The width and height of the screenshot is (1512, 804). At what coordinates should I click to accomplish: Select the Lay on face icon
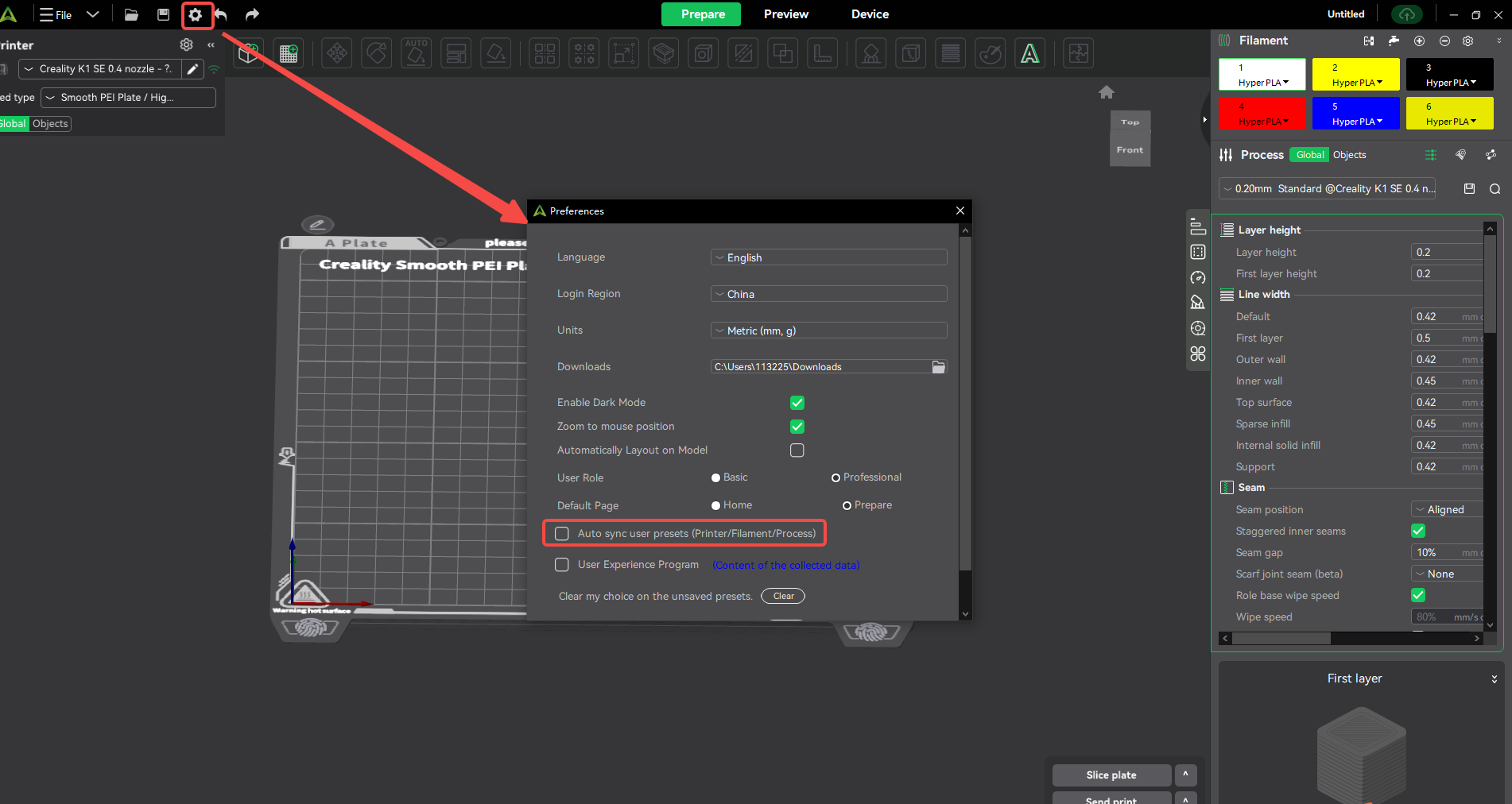[x=496, y=53]
